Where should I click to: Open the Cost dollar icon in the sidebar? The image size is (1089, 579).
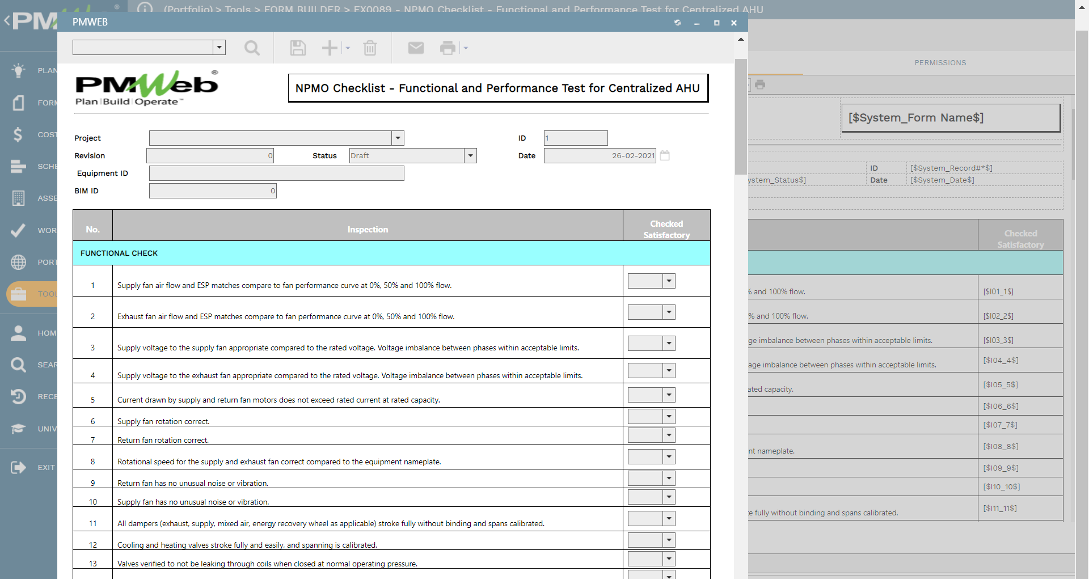(19, 134)
